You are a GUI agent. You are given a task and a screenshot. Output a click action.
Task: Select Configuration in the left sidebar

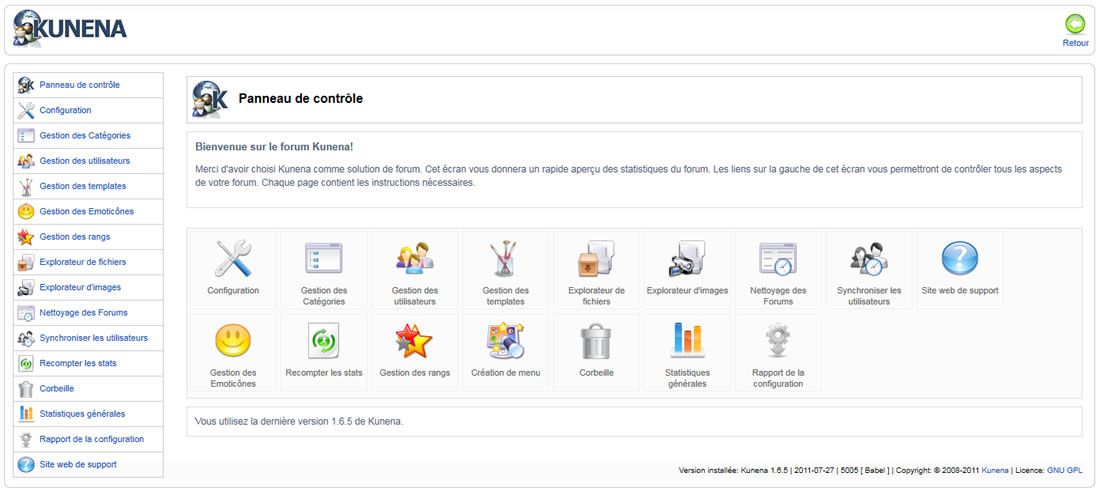point(88,110)
